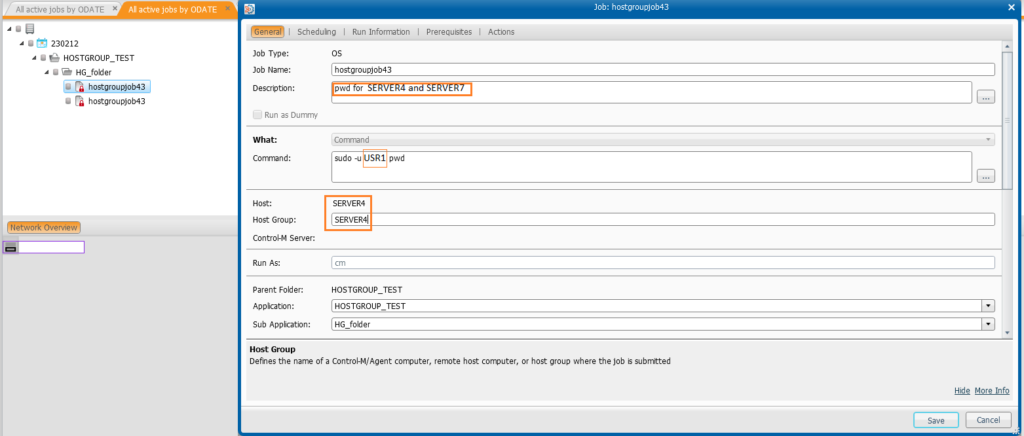The image size is (1024, 436).
Task: Collapse the HG_folder tree node
Action: (x=47, y=72)
